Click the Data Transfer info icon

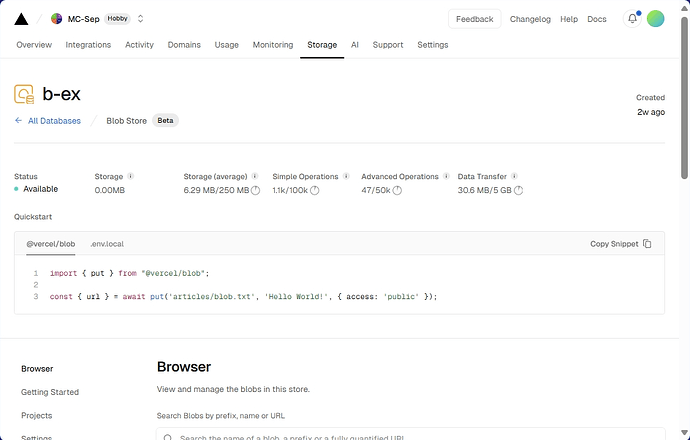click(514, 176)
